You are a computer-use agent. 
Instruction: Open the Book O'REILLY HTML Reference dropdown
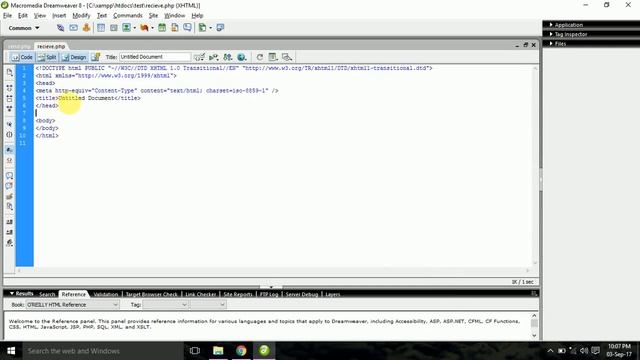(73, 304)
